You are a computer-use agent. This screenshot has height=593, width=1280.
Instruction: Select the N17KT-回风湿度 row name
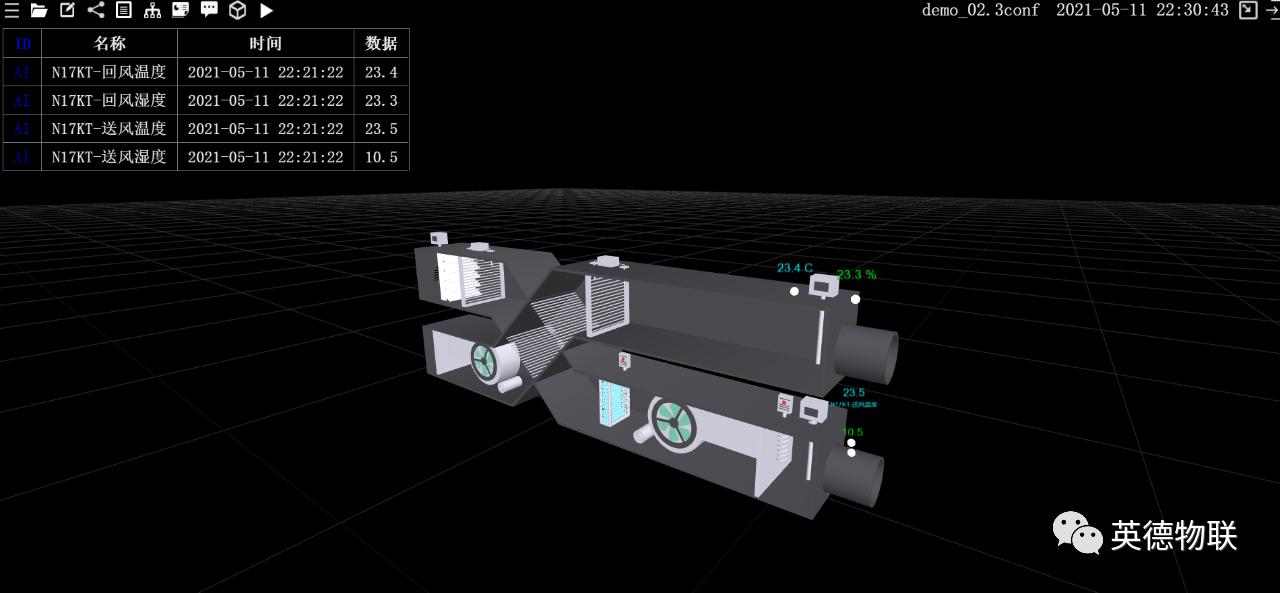109,100
